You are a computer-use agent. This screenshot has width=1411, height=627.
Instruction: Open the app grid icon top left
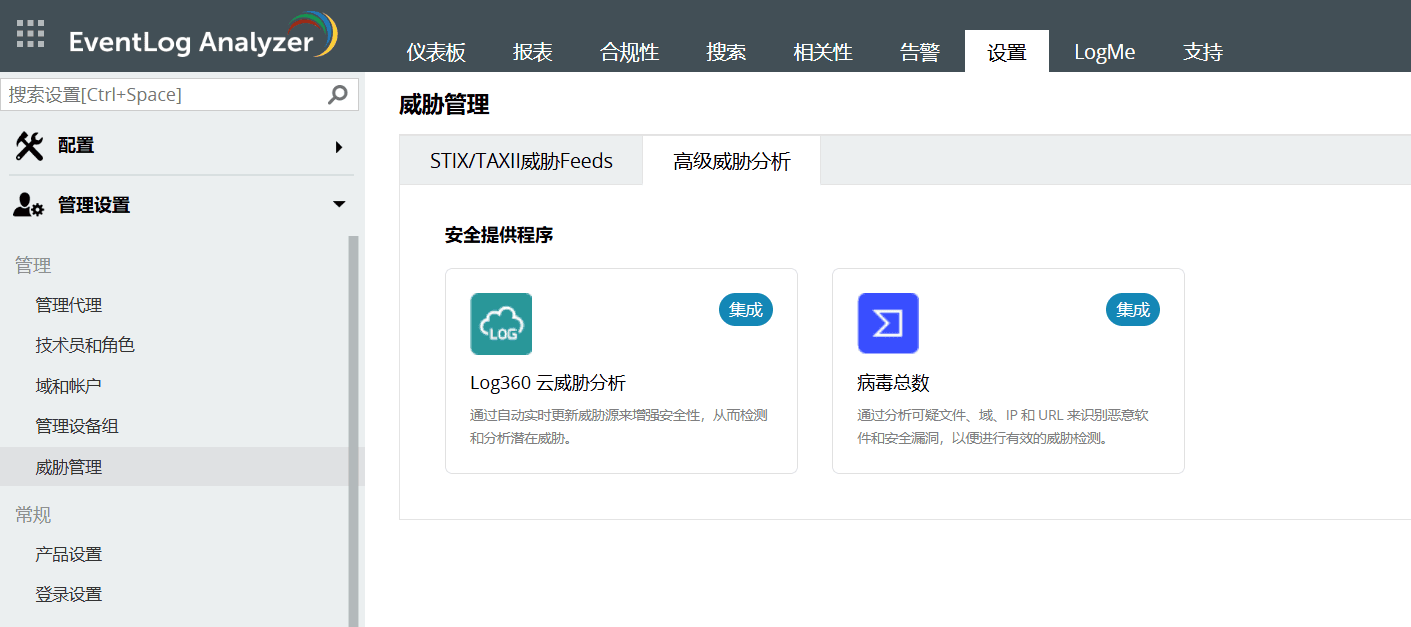30,33
